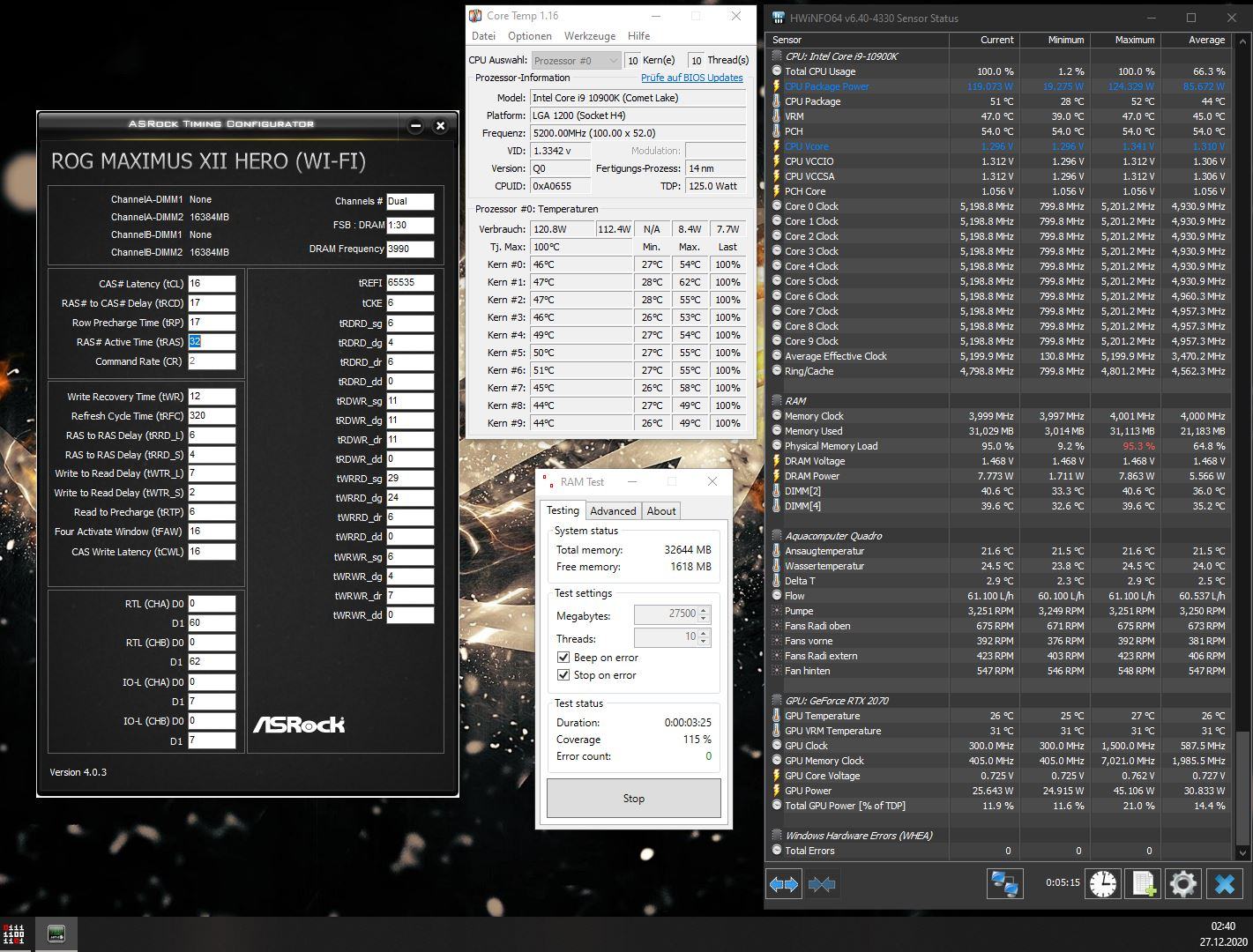The width and height of the screenshot is (1253, 952).
Task: Click Core Temp title bar app icon
Action: click(x=475, y=16)
